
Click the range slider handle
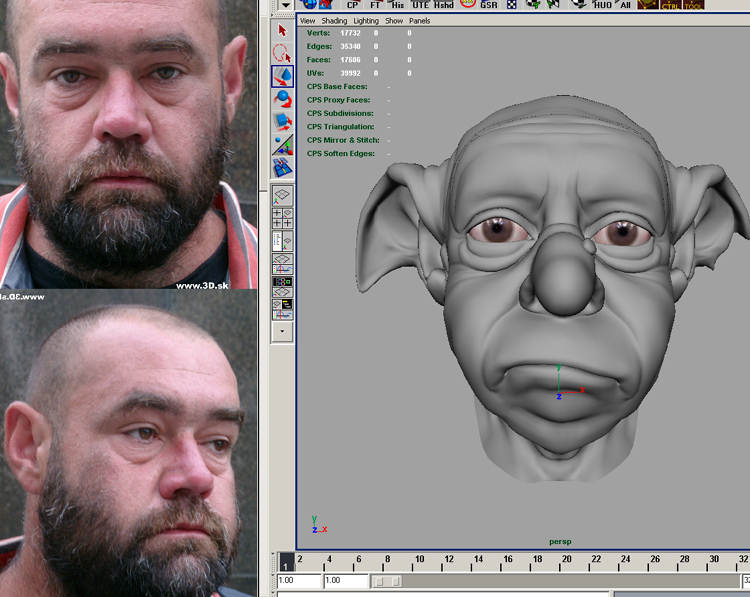(x=386, y=581)
